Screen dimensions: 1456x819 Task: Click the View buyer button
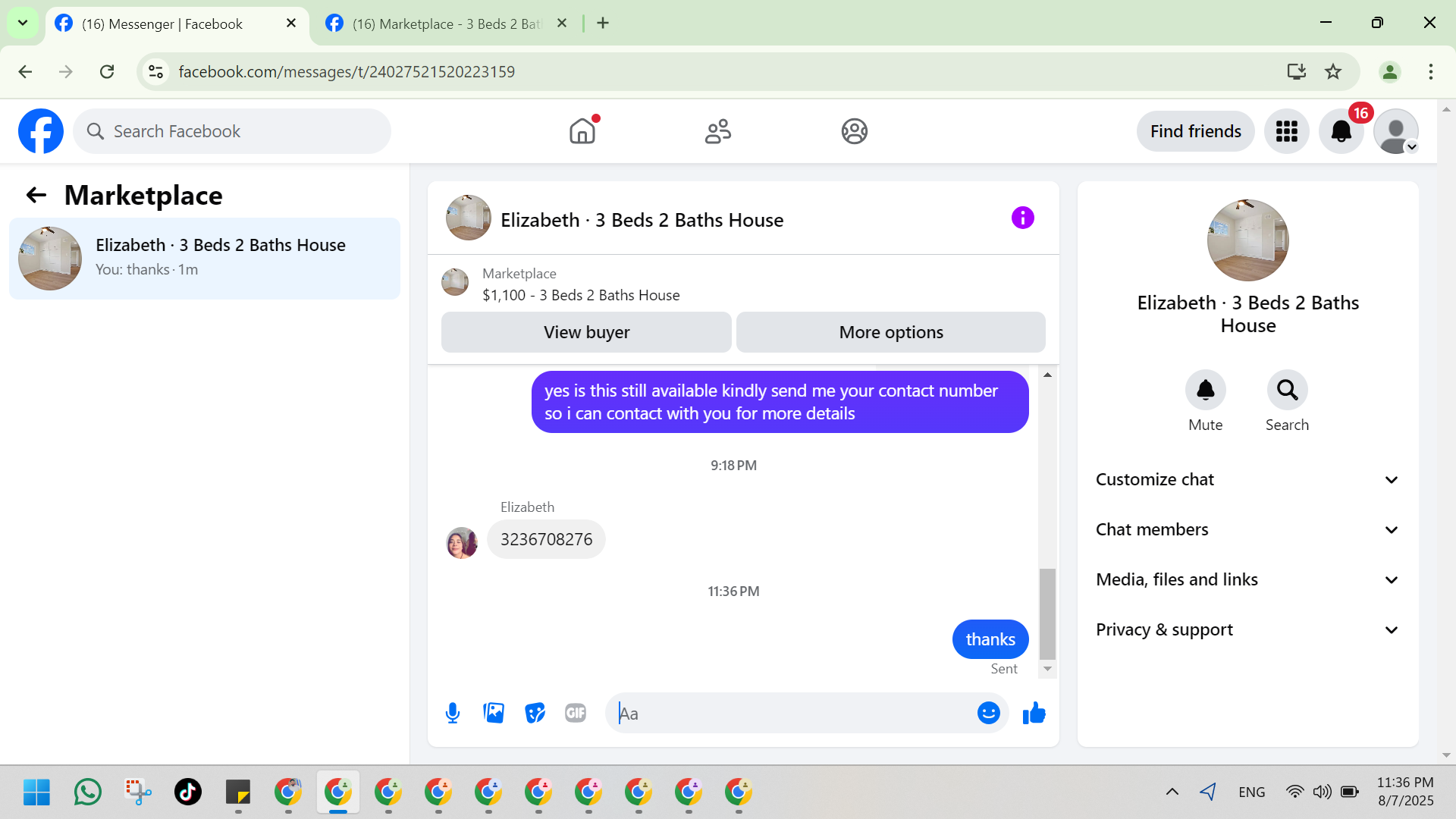coord(586,333)
